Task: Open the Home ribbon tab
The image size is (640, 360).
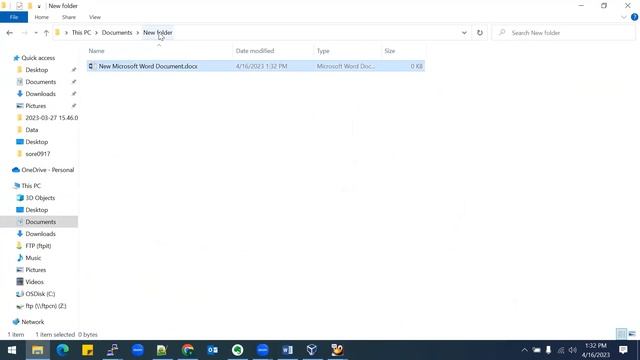Action: click(x=42, y=17)
